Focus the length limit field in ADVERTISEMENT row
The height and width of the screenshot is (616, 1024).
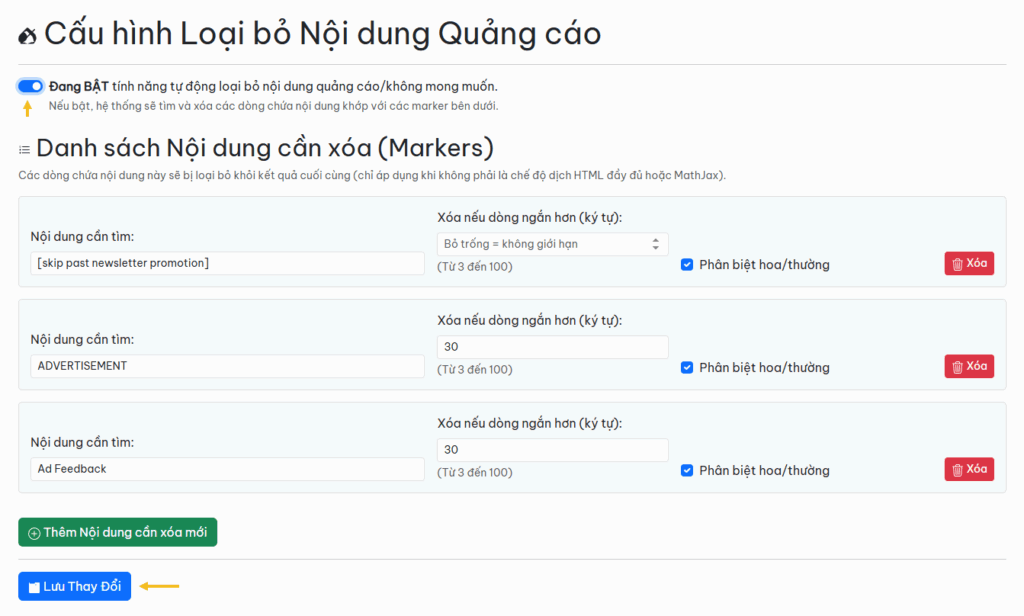(552, 347)
